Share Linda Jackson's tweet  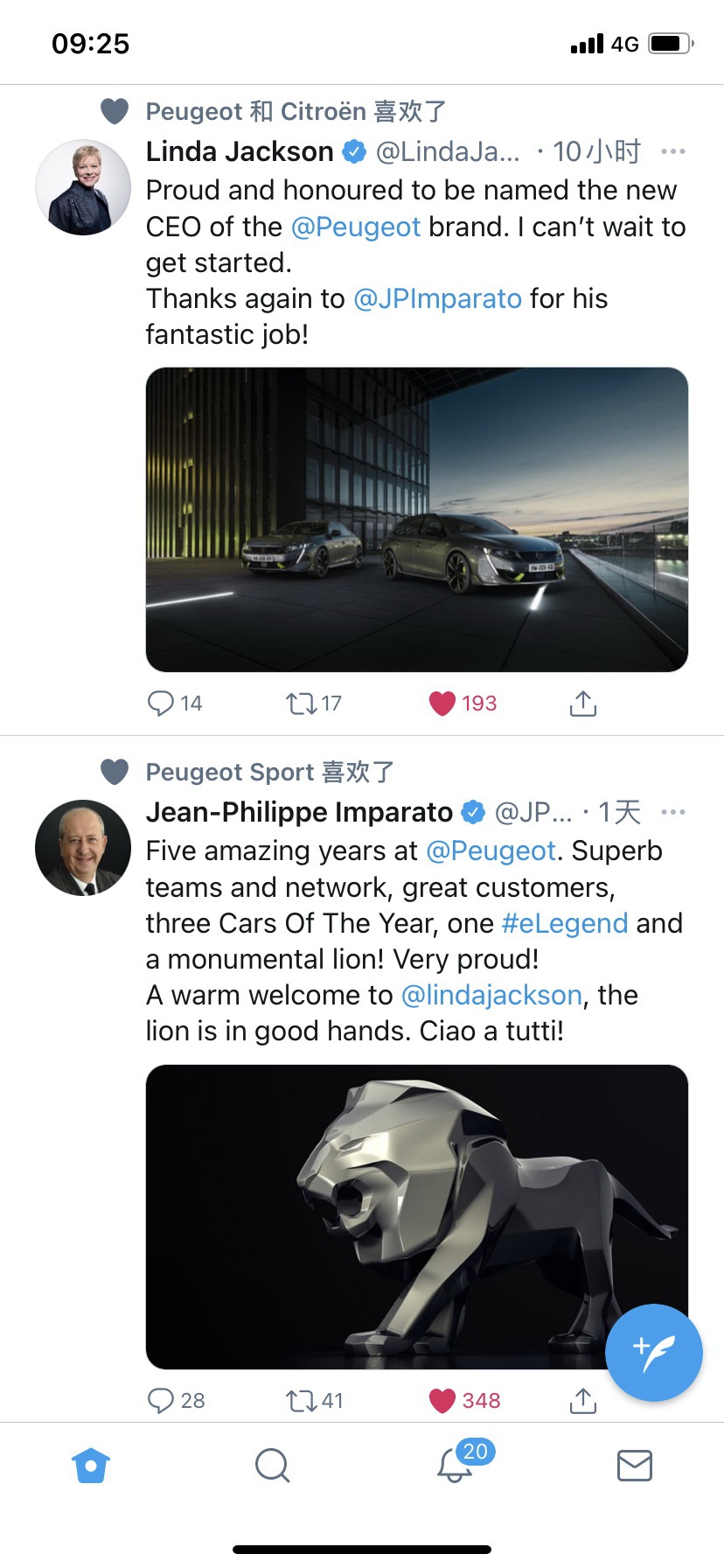pyautogui.click(x=582, y=703)
